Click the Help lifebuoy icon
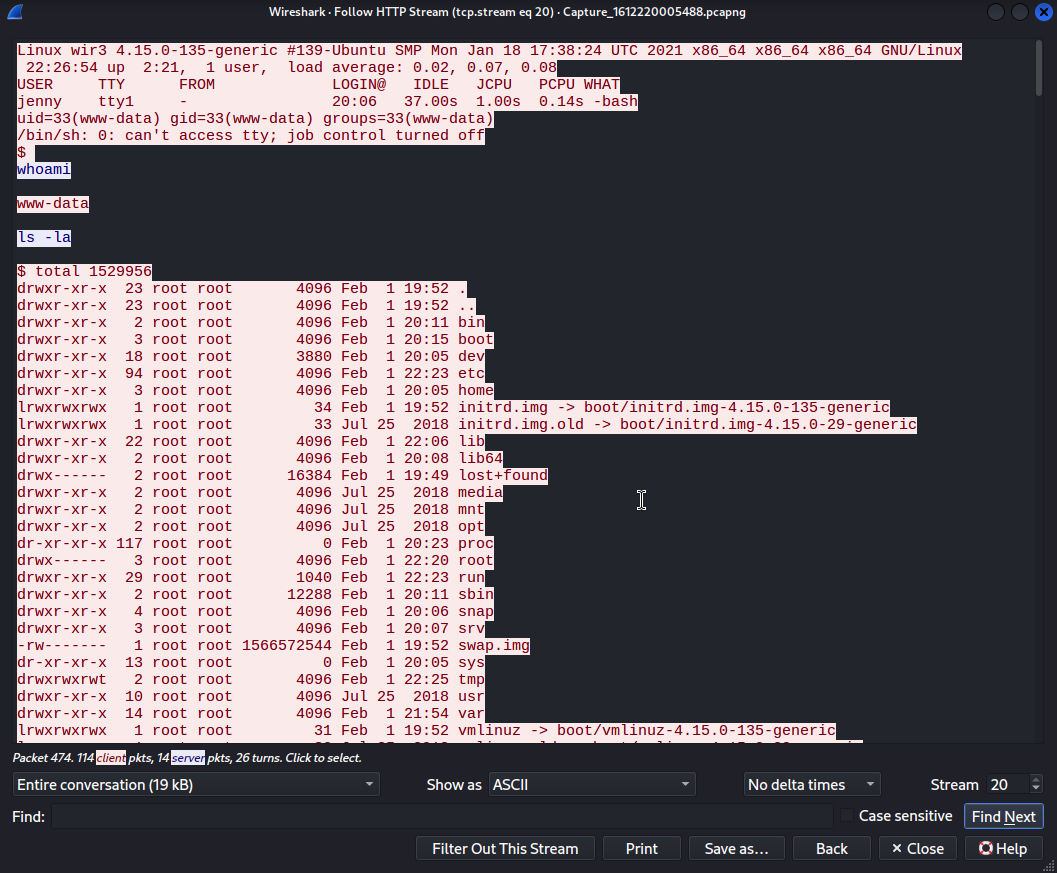Viewport: 1057px width, 873px height. tap(986, 848)
